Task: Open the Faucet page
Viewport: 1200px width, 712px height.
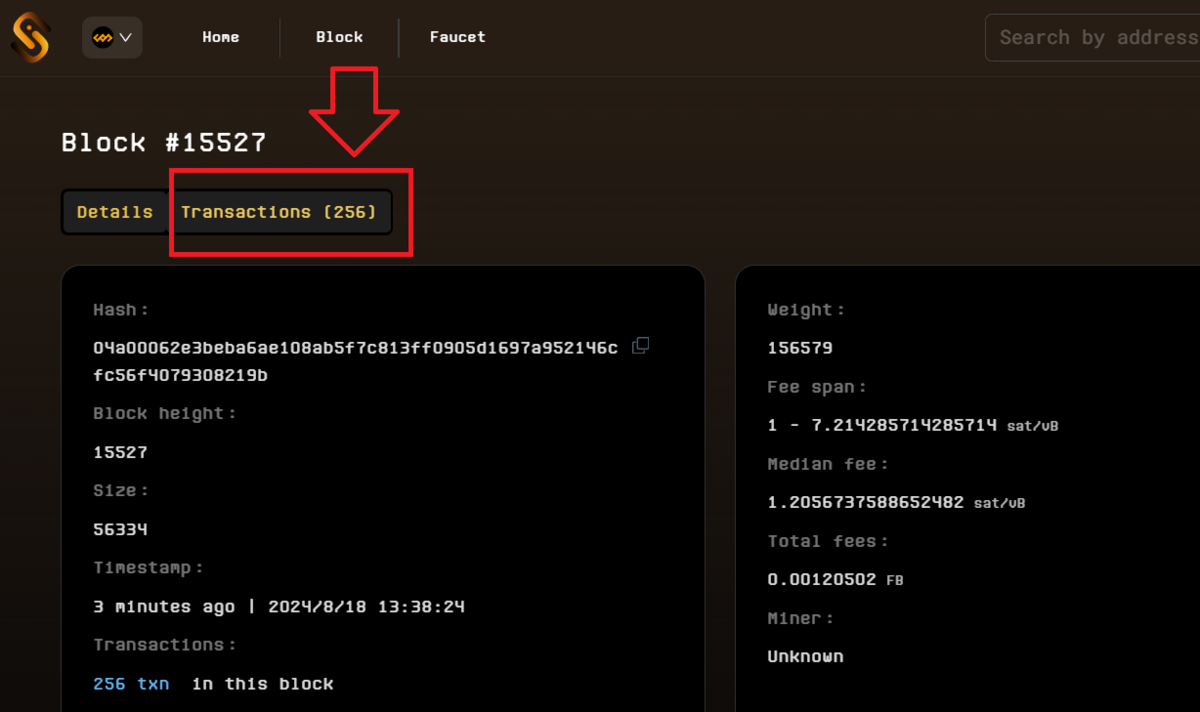Action: click(457, 37)
